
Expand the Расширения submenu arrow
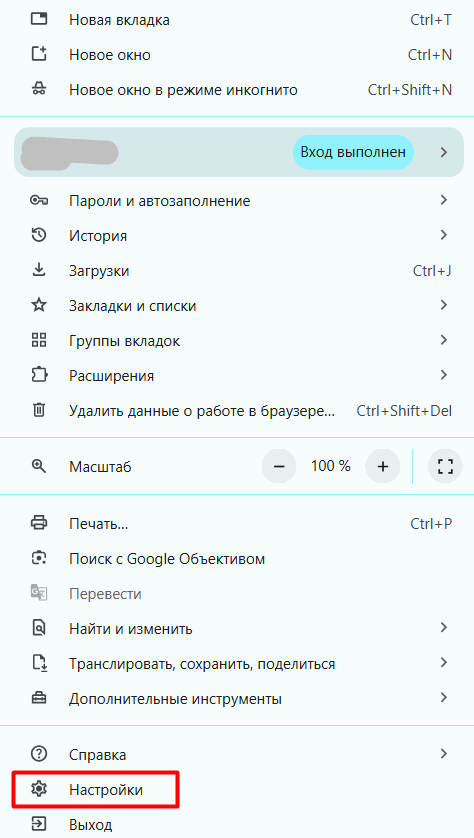pyautogui.click(x=443, y=375)
